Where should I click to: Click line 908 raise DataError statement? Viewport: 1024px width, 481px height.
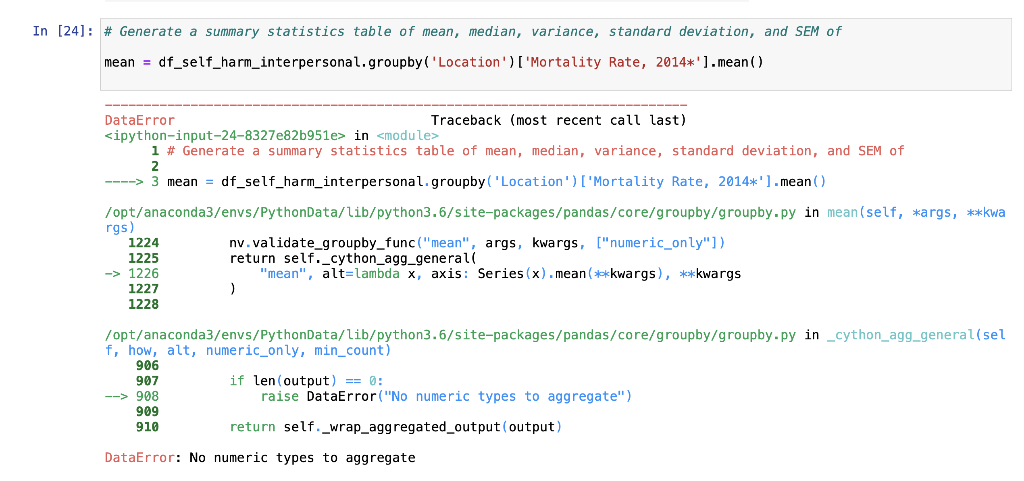click(x=368, y=396)
